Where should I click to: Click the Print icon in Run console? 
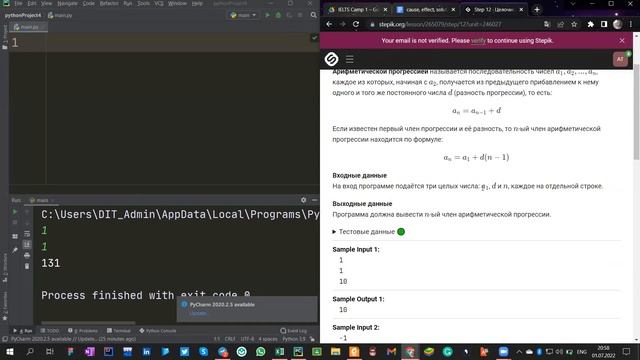[x=27, y=256]
